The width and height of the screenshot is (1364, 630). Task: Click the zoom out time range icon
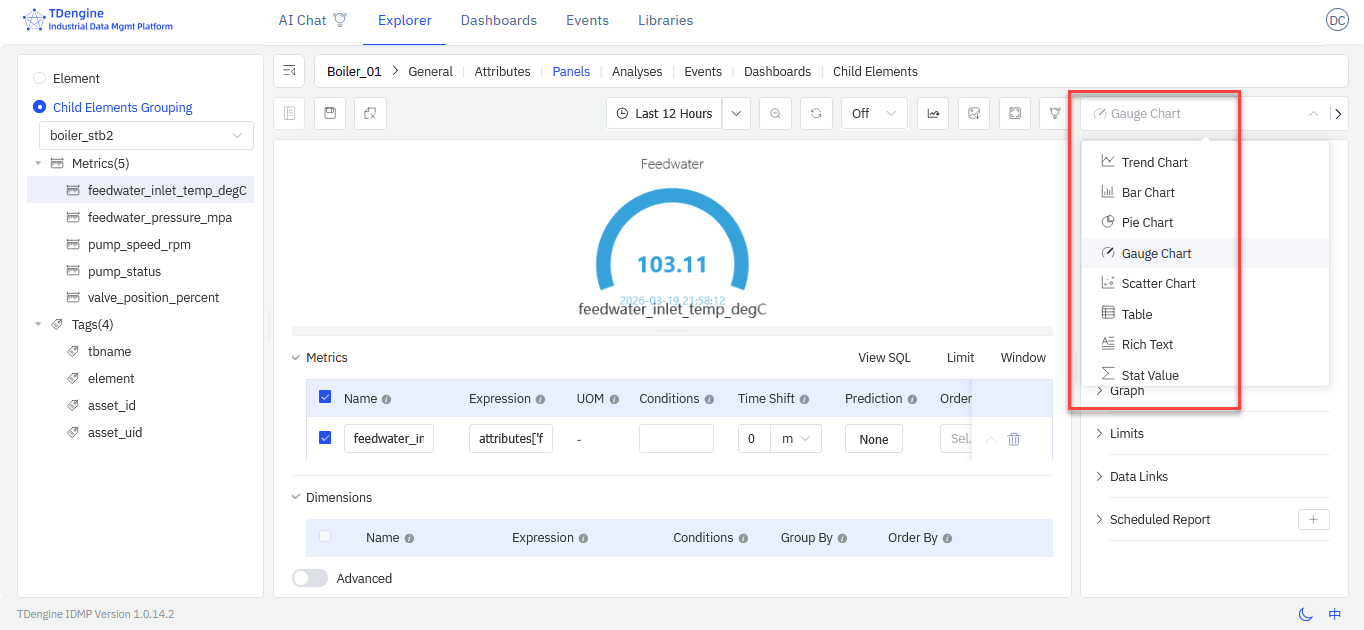[775, 114]
